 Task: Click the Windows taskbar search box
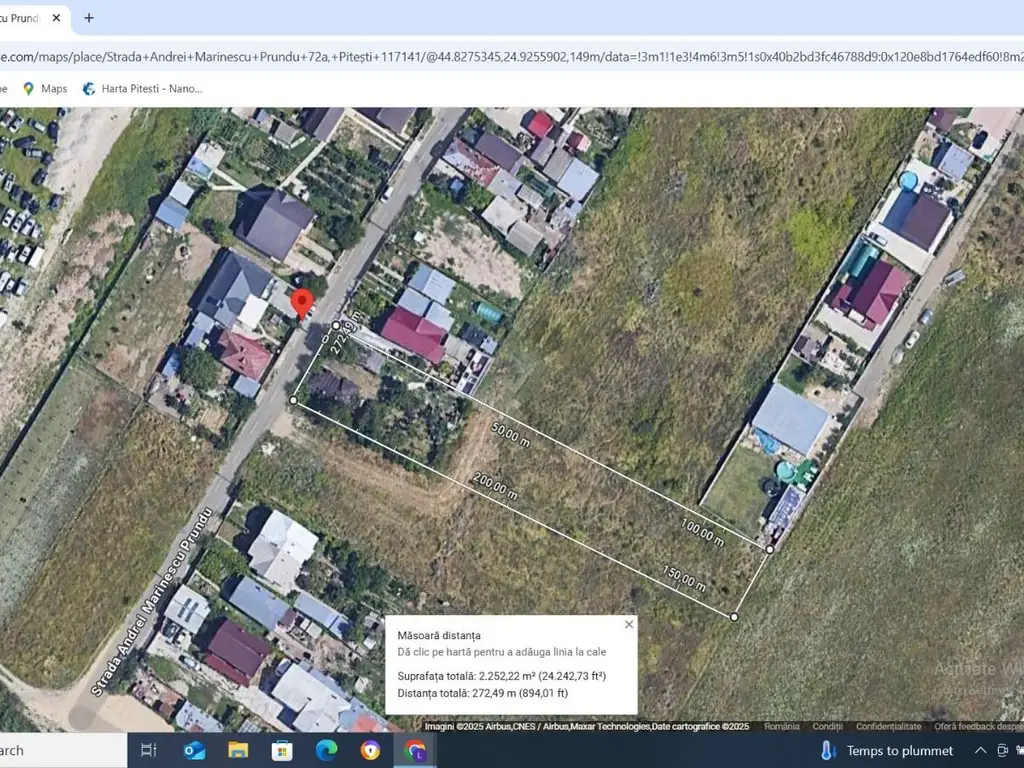click(63, 750)
